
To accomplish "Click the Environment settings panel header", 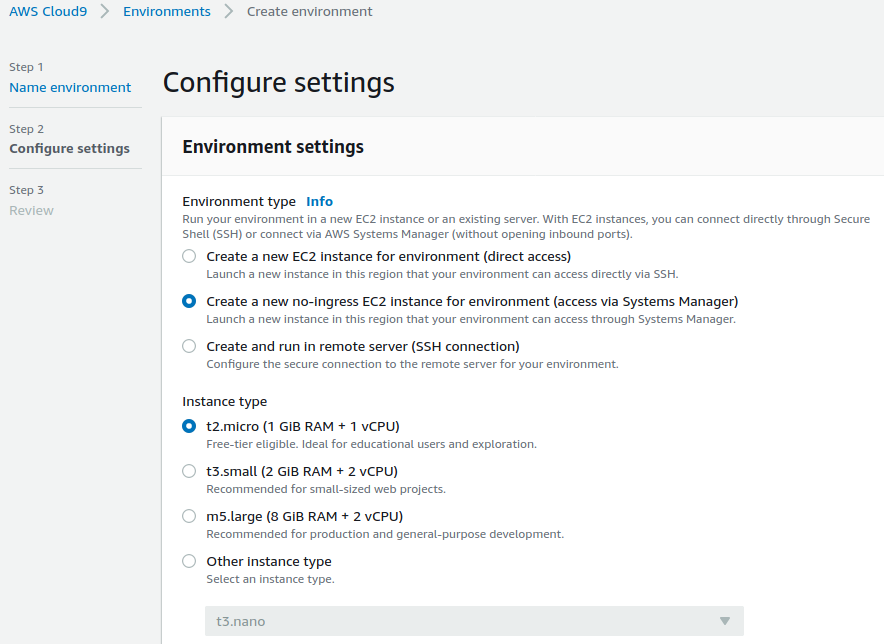I will click(x=273, y=147).
